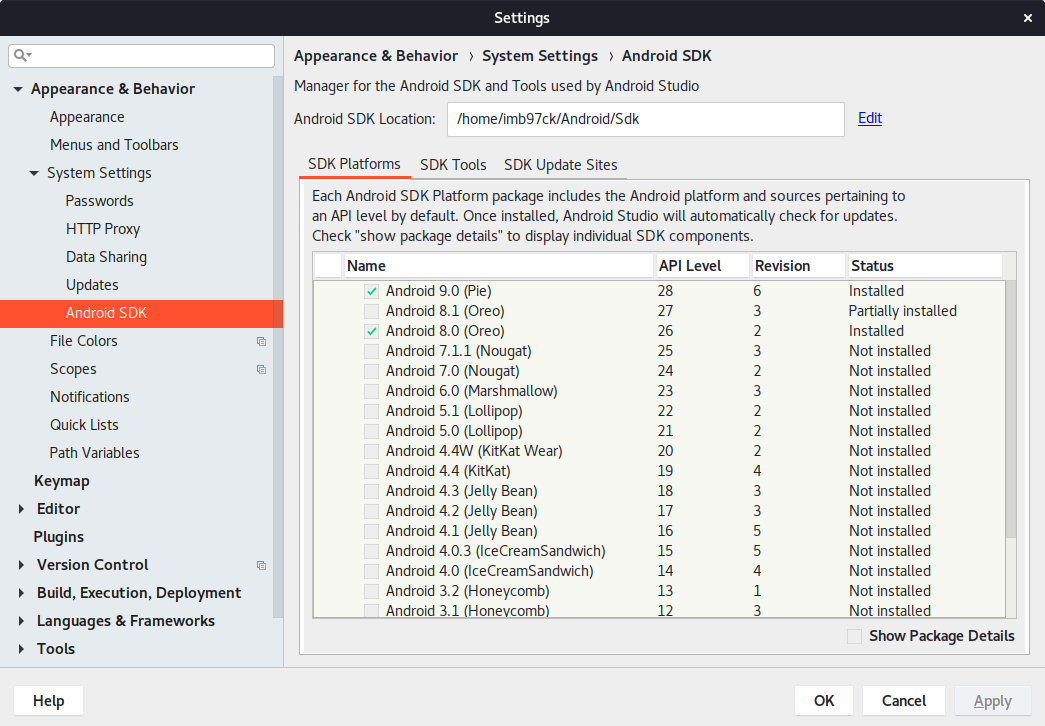Select the Android 4.1 (Jelly Bean) row name
The width and height of the screenshot is (1045, 726).
point(461,531)
